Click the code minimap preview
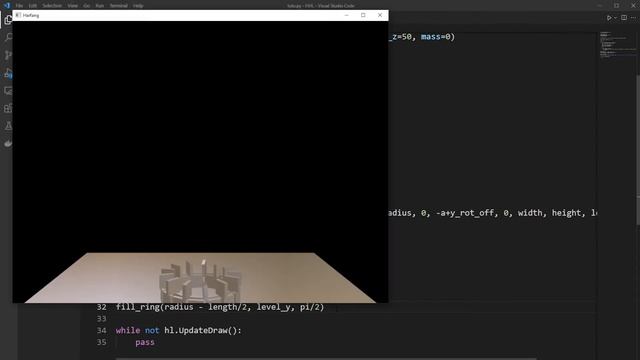Screen dimensions: 640x360 point(618,45)
